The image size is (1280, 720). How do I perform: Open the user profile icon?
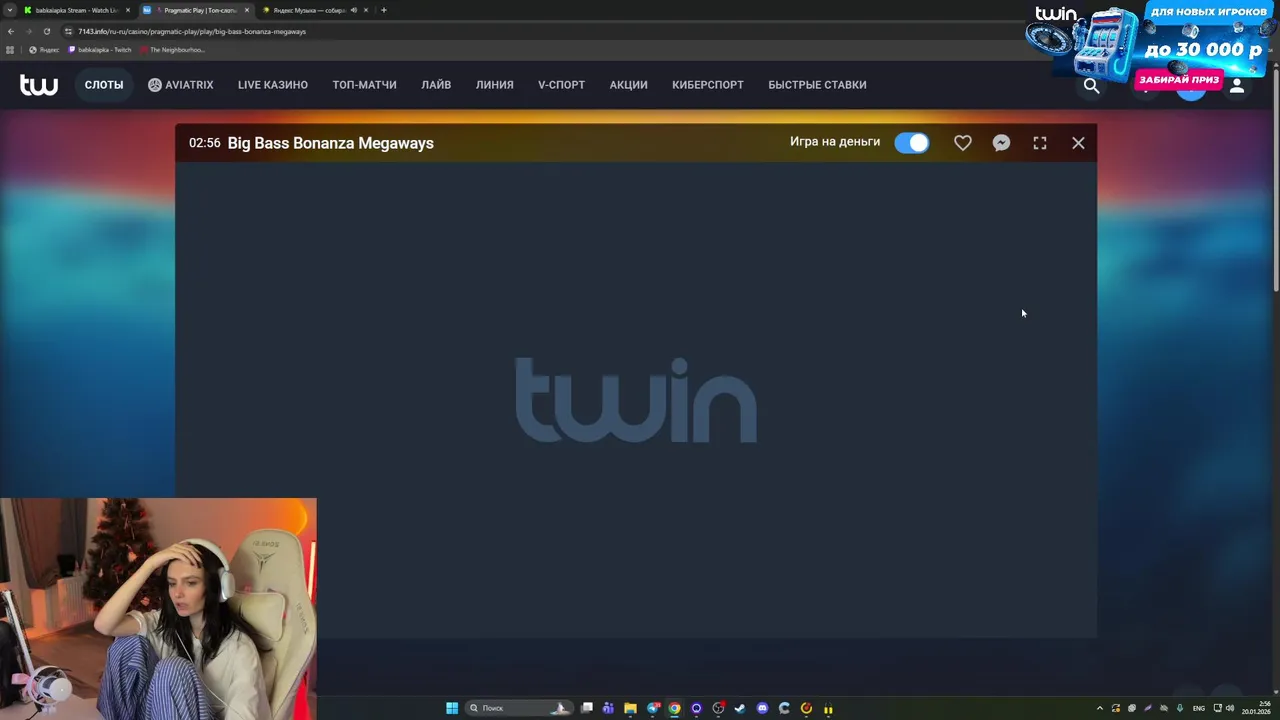1237,86
